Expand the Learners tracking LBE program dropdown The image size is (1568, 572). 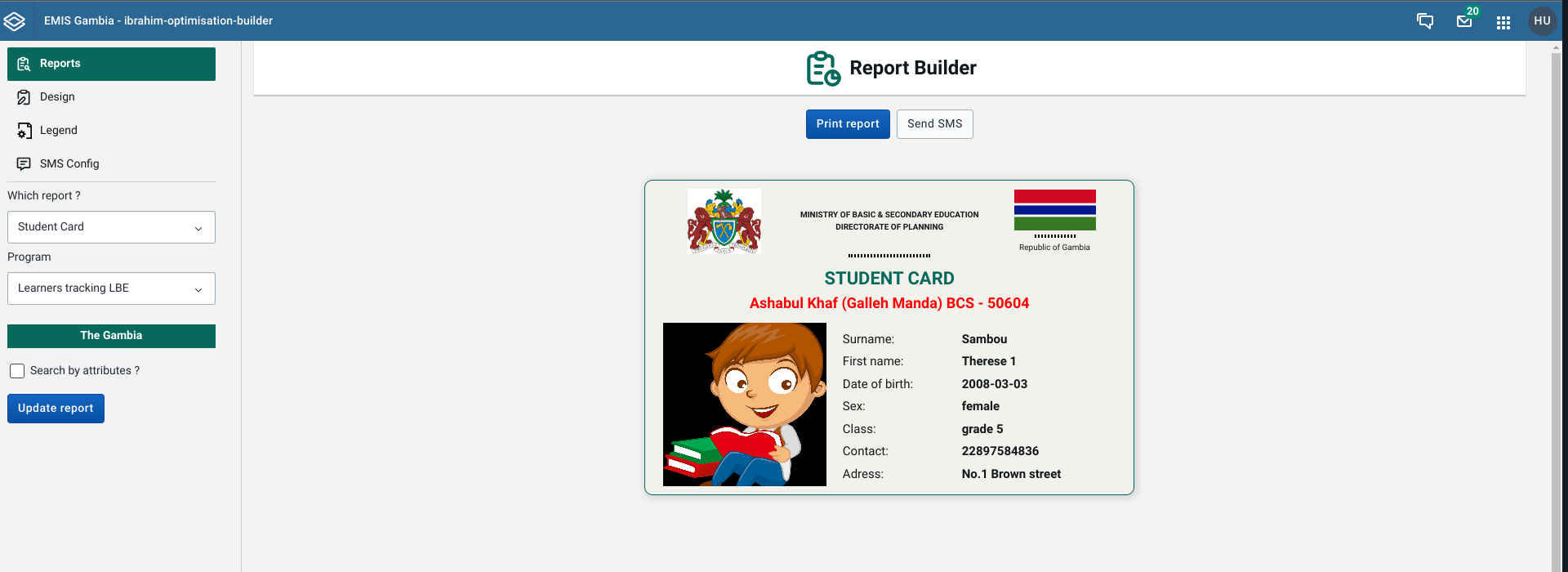111,288
